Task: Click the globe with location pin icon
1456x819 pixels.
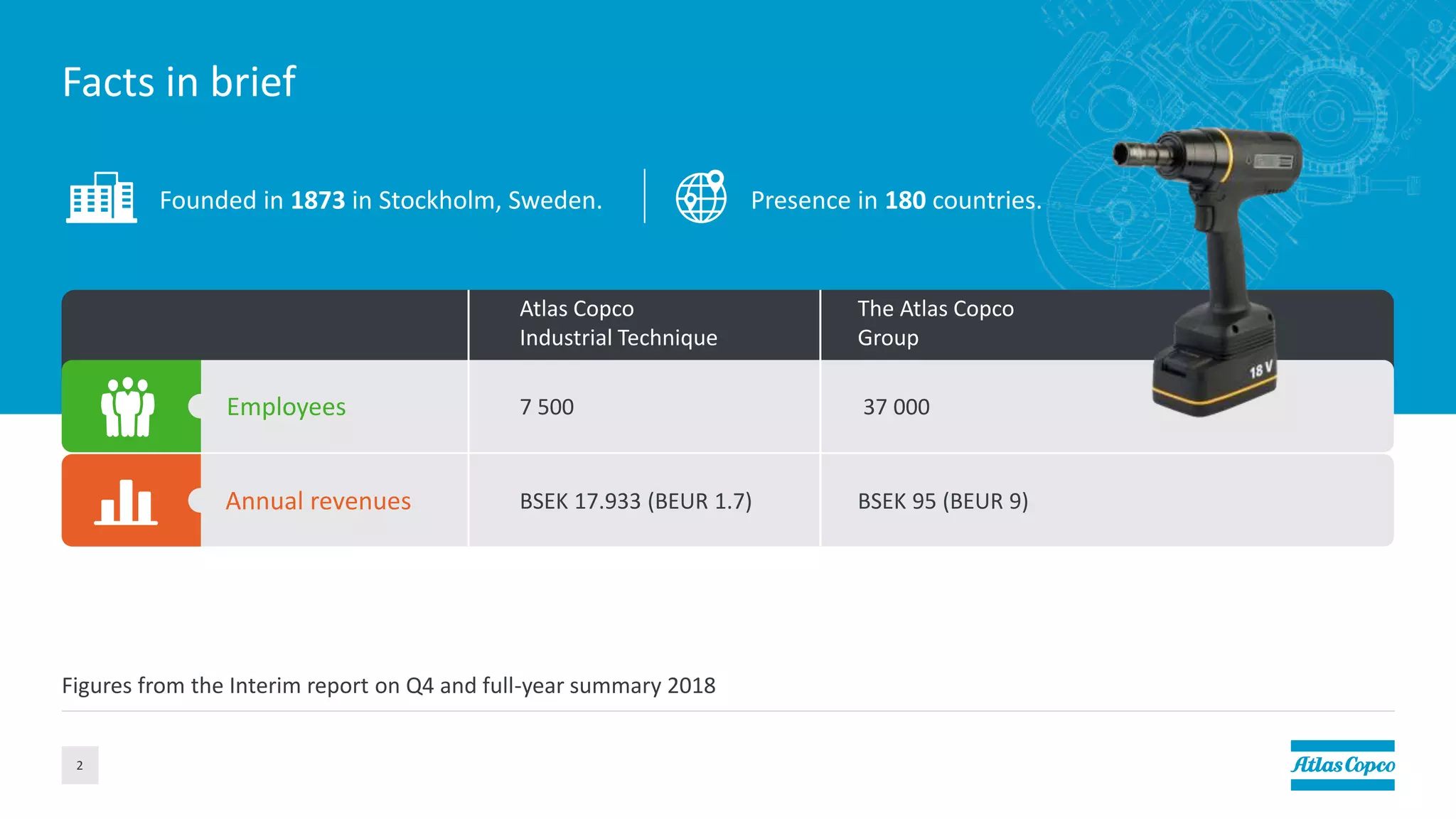Action: coord(701,197)
